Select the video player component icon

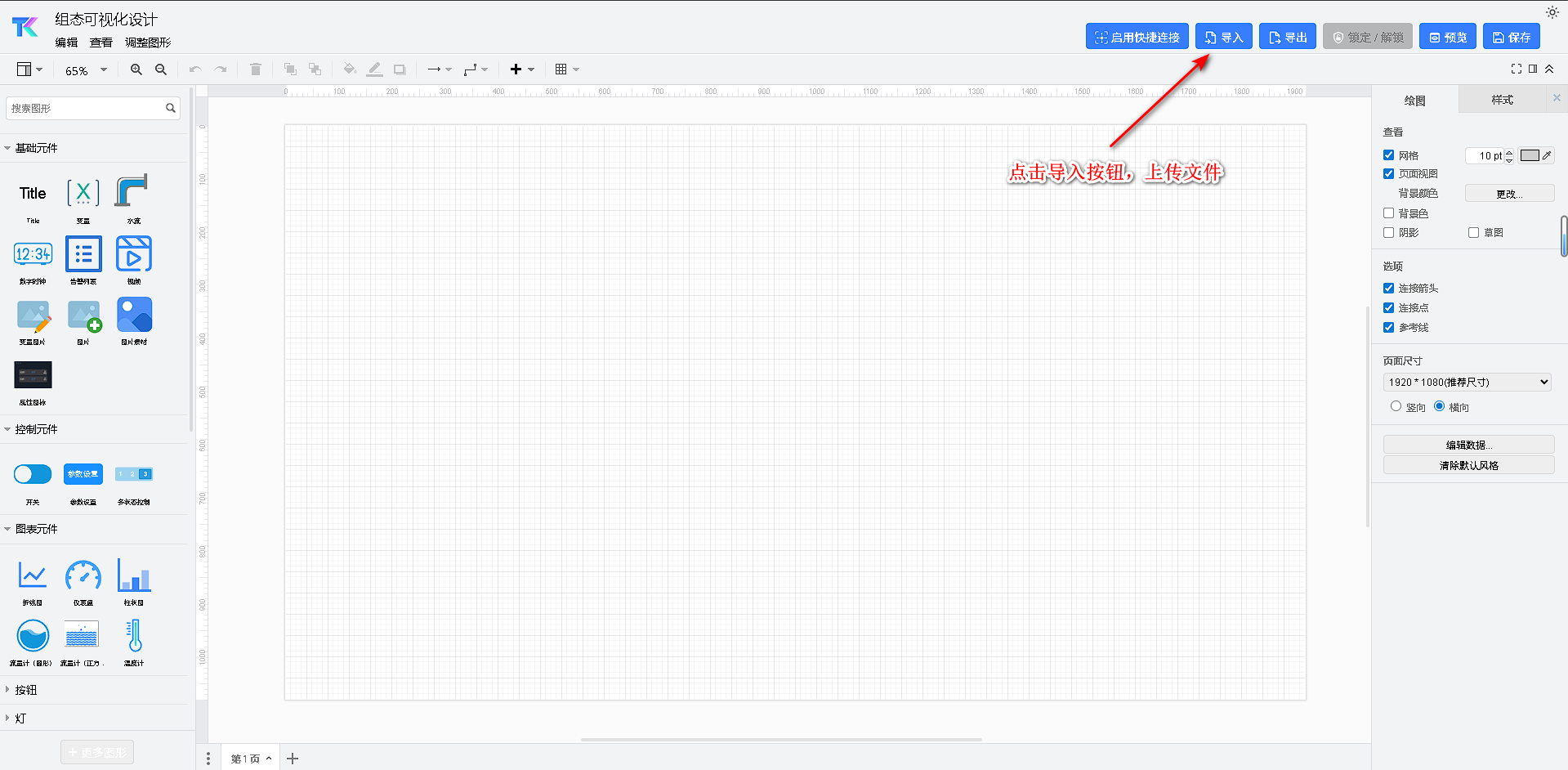[x=134, y=254]
